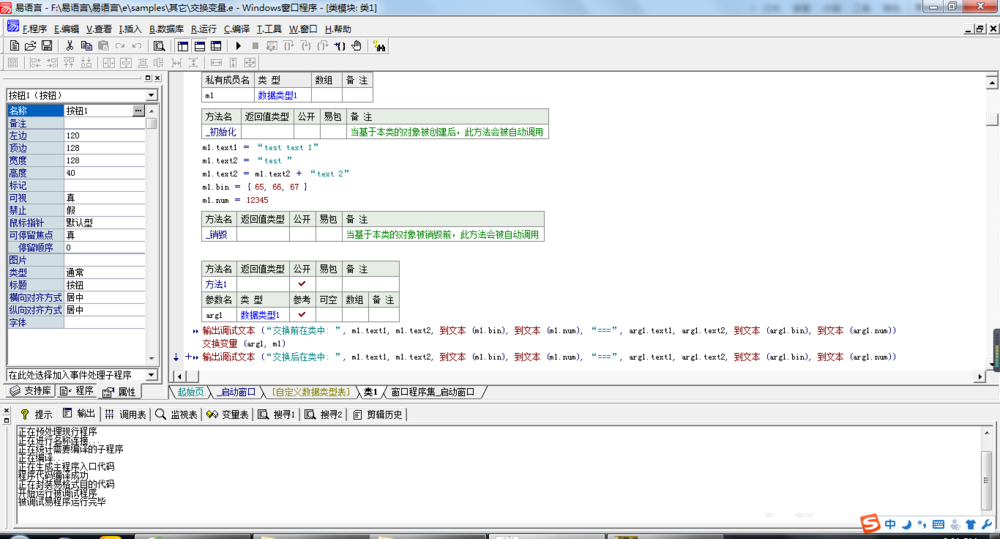Image resolution: width=1000 pixels, height=539 pixels.
Task: Open the 监视表 watch panel
Action: click(x=177, y=415)
